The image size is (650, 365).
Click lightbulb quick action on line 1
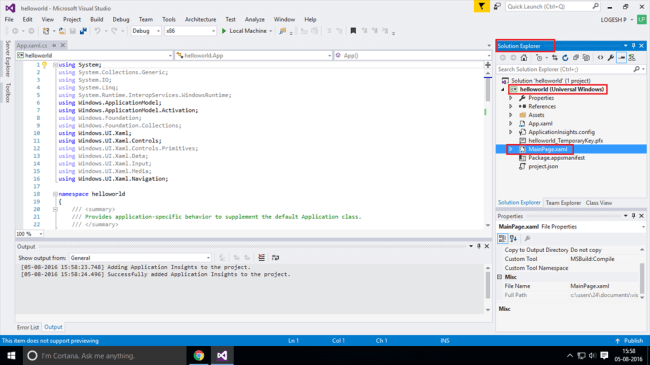tap(44, 65)
